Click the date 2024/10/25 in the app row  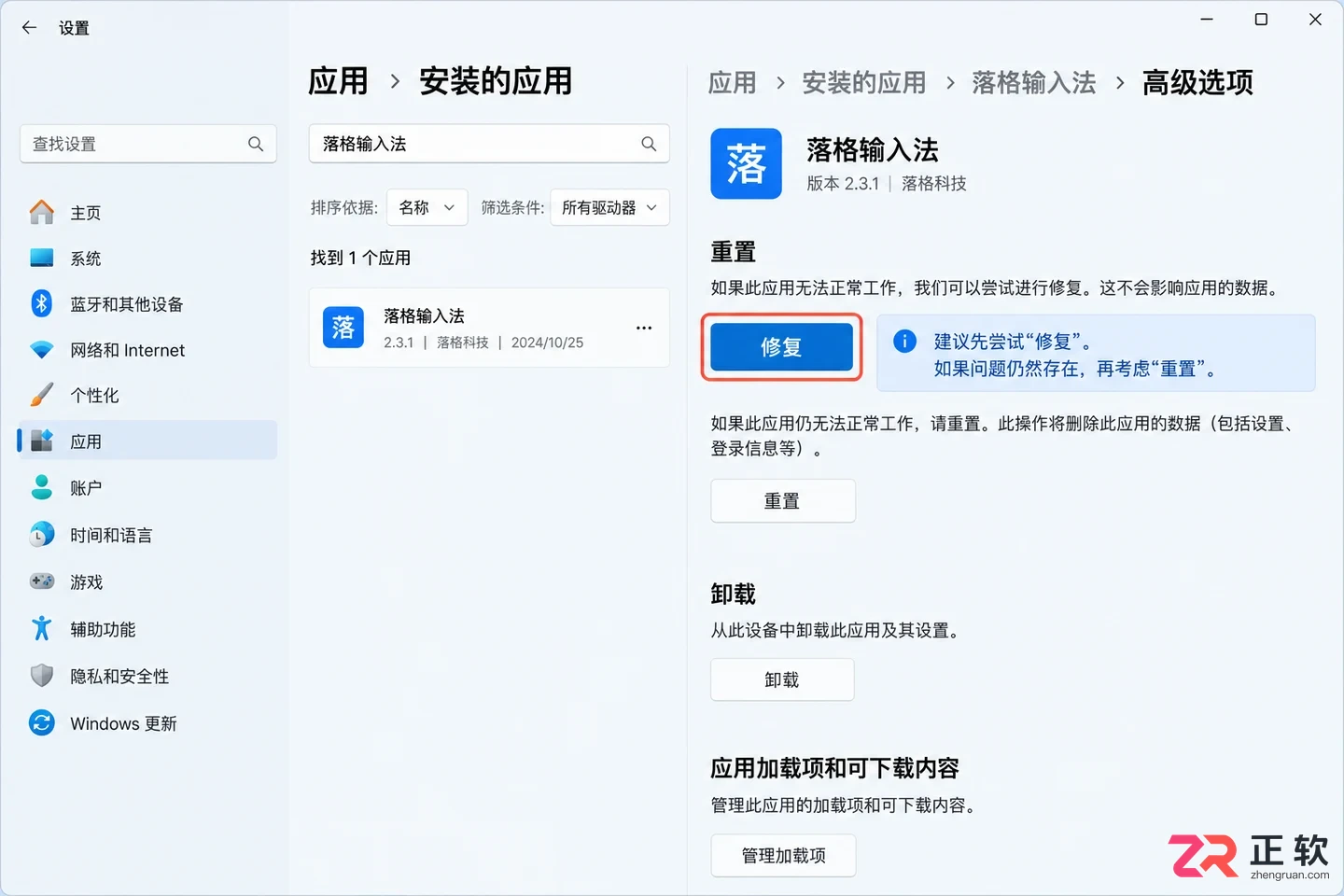point(547,343)
